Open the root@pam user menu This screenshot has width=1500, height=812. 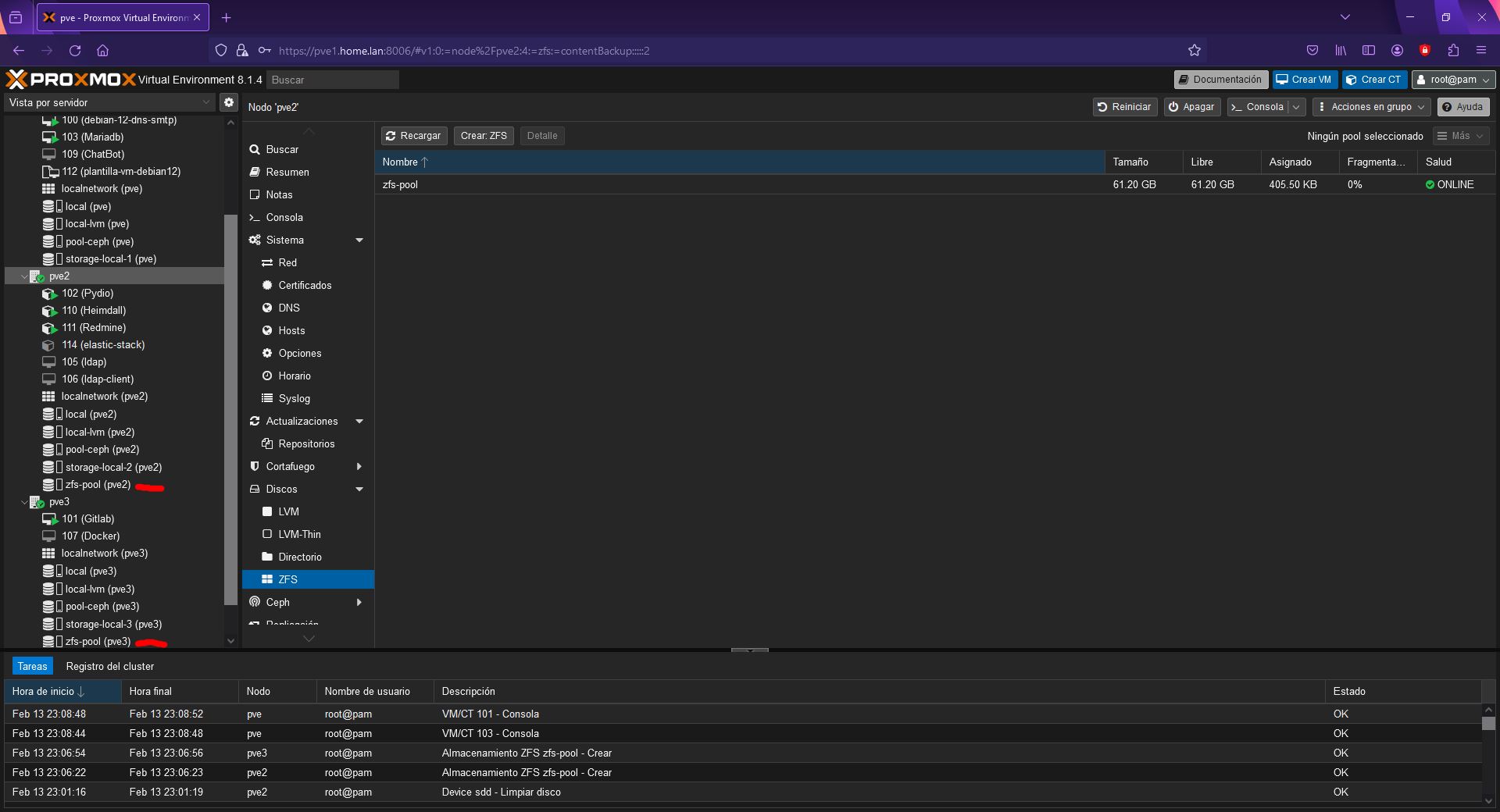click(x=1454, y=80)
